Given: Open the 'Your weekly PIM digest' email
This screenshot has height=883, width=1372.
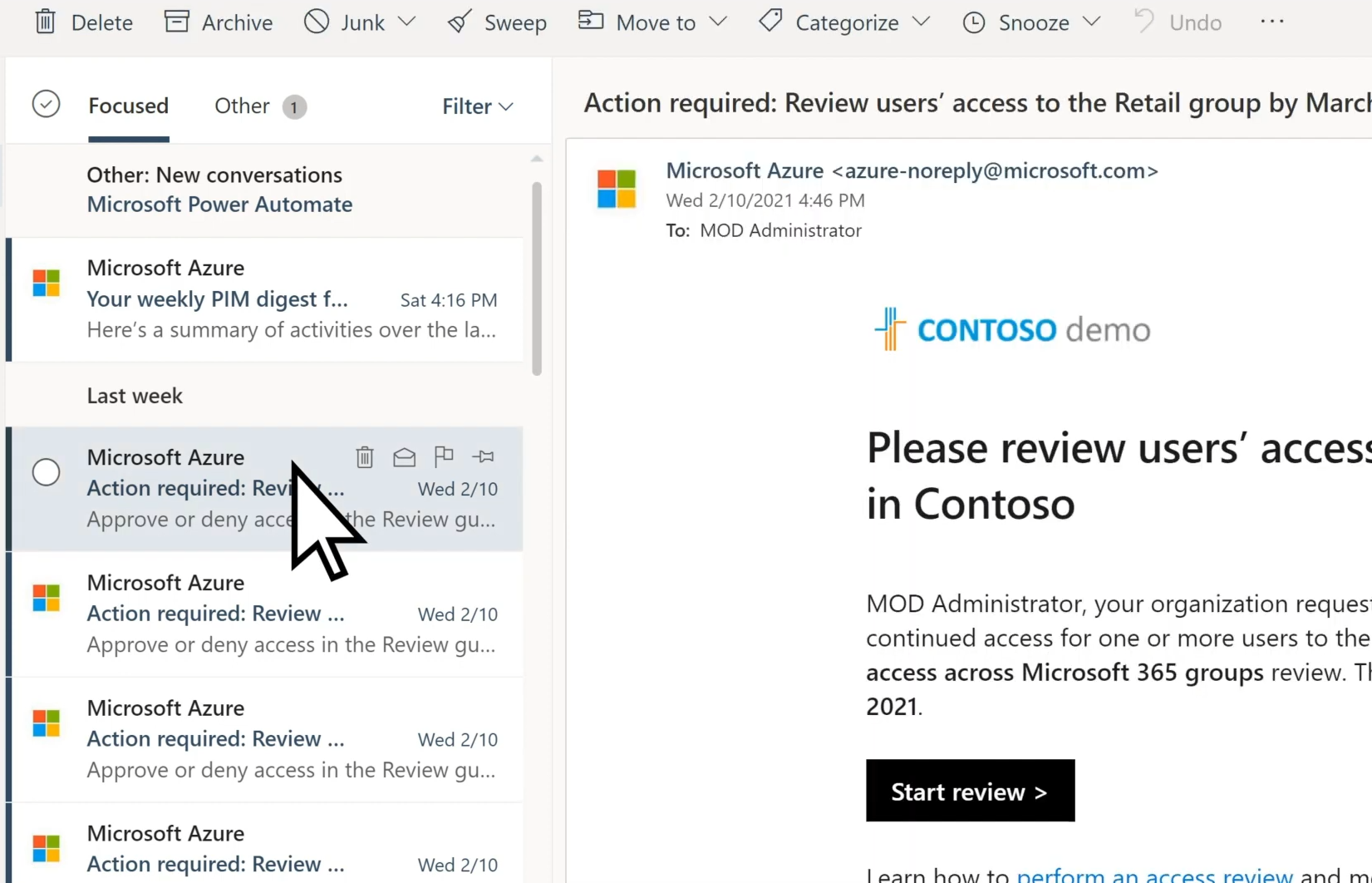Looking at the screenshot, I should 264,299.
